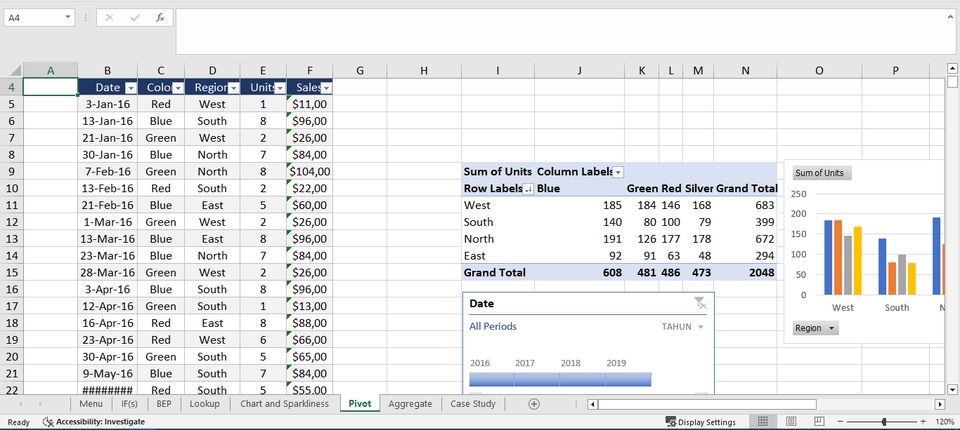The image size is (960, 430).
Task: Open Display Settings in status bar
Action: (x=700, y=421)
